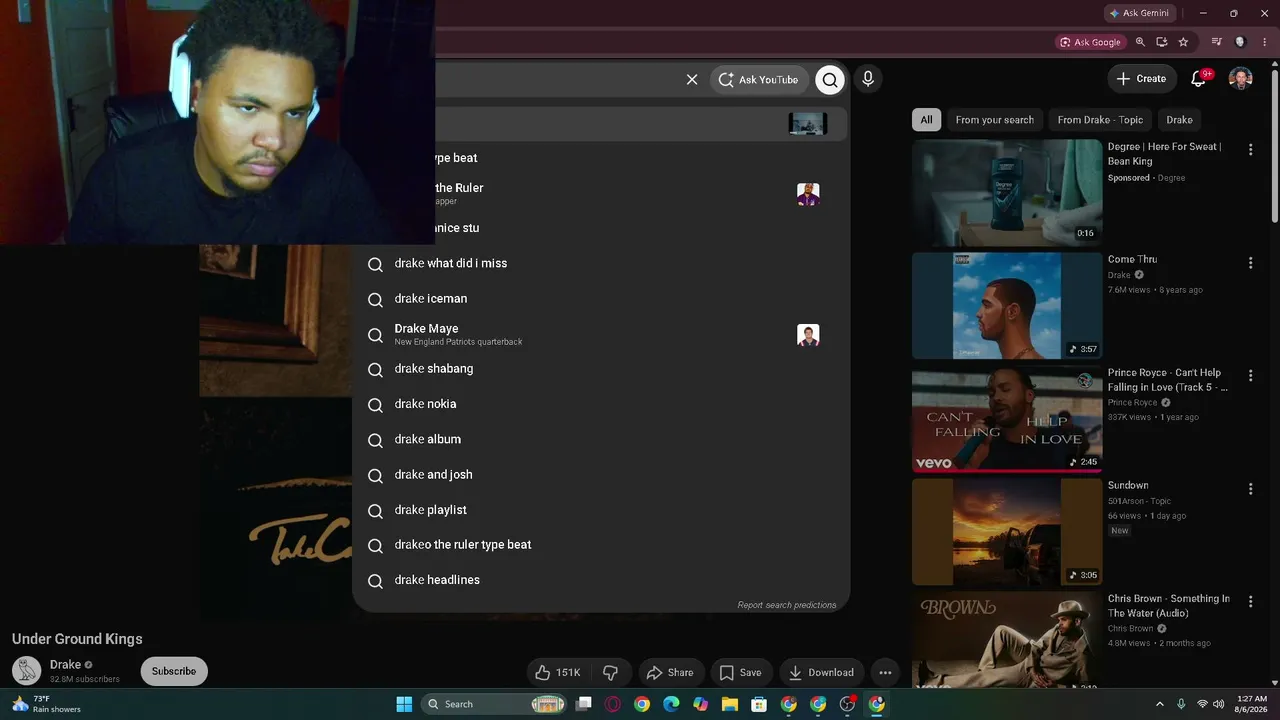Click the install app icon in address bar
Screen dimensions: 1280x720
[x=1162, y=42]
